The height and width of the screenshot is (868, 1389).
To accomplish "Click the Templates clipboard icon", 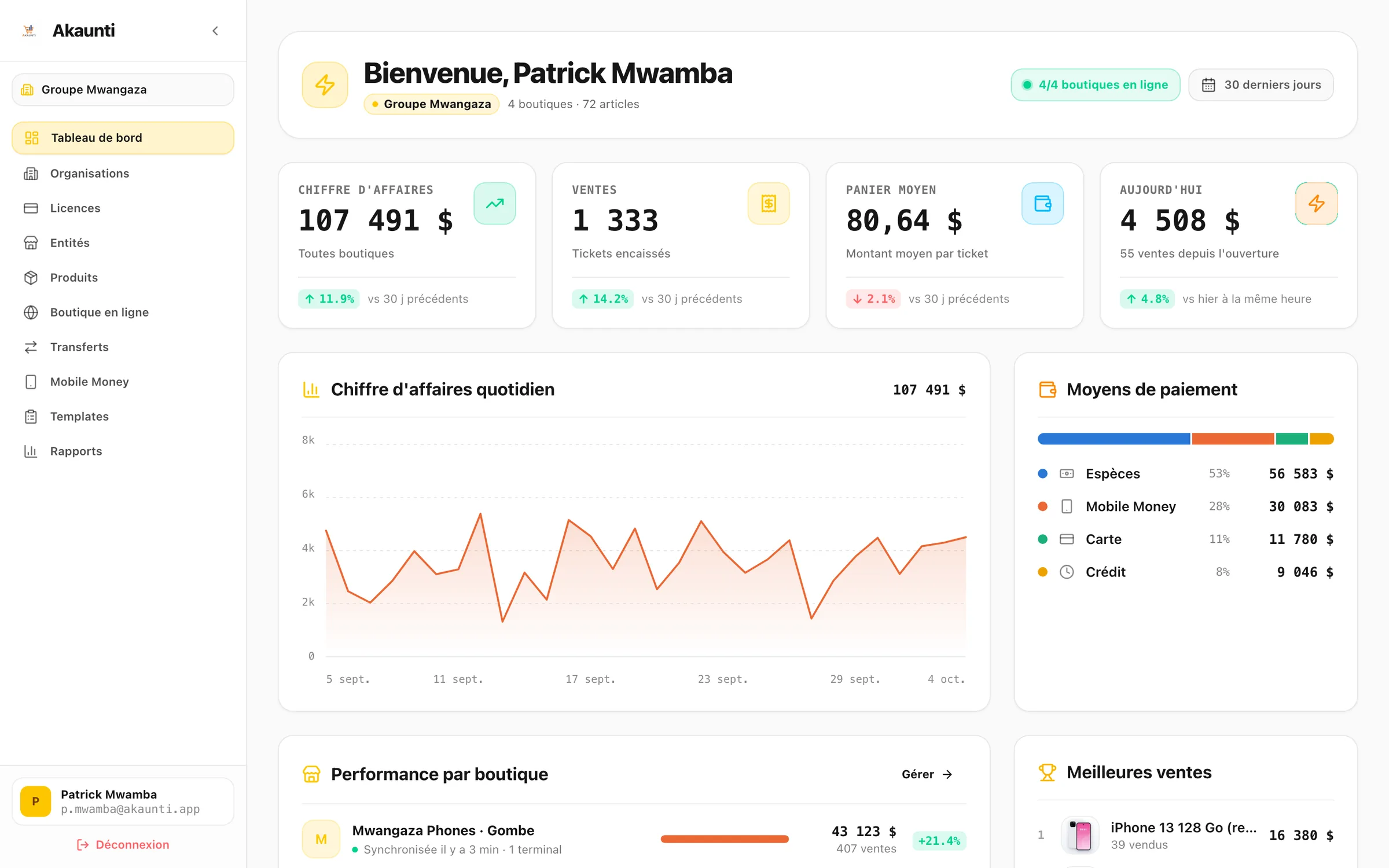I will (x=31, y=417).
